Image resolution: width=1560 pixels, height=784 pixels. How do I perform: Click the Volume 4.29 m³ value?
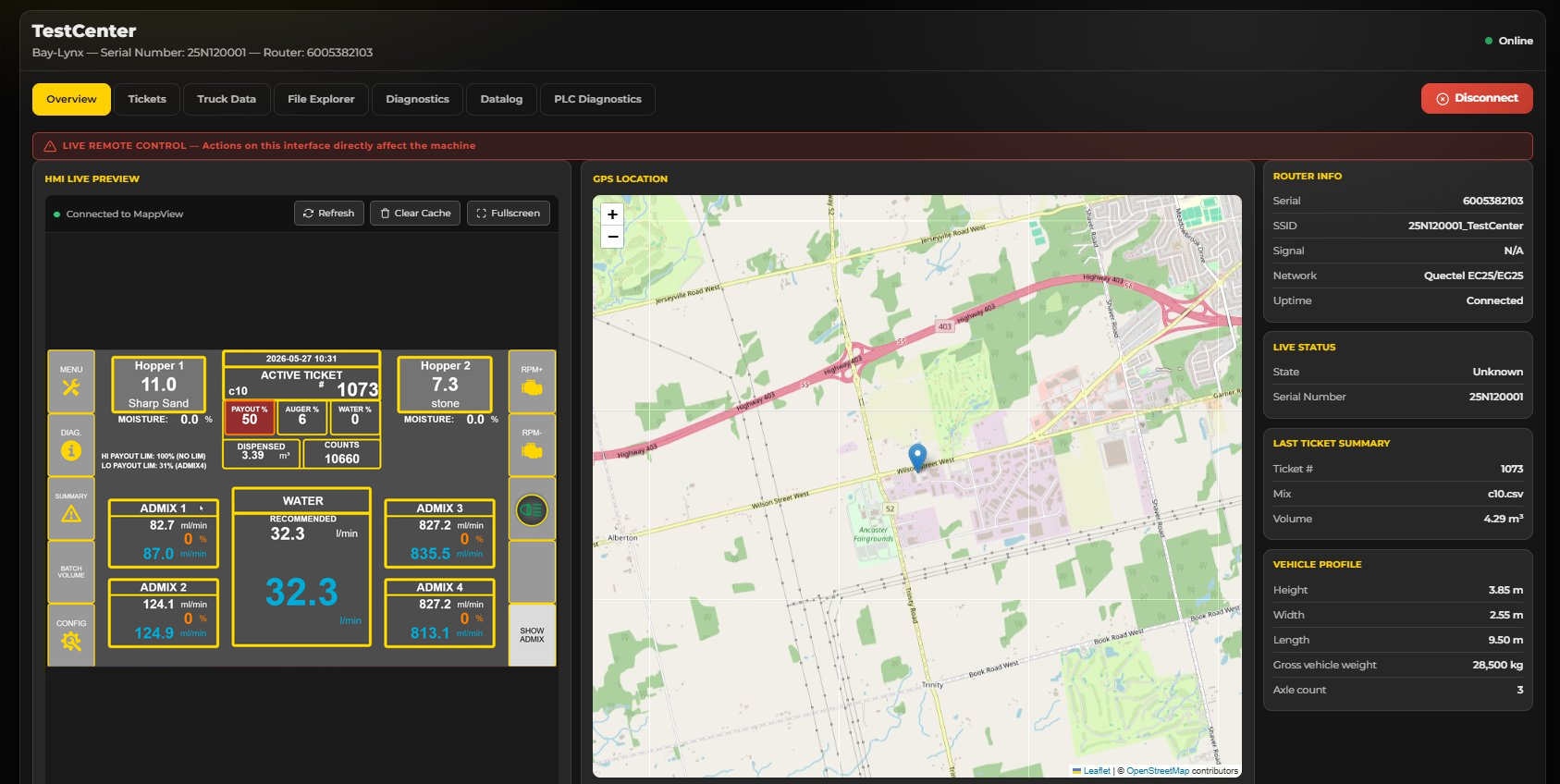click(x=1504, y=519)
